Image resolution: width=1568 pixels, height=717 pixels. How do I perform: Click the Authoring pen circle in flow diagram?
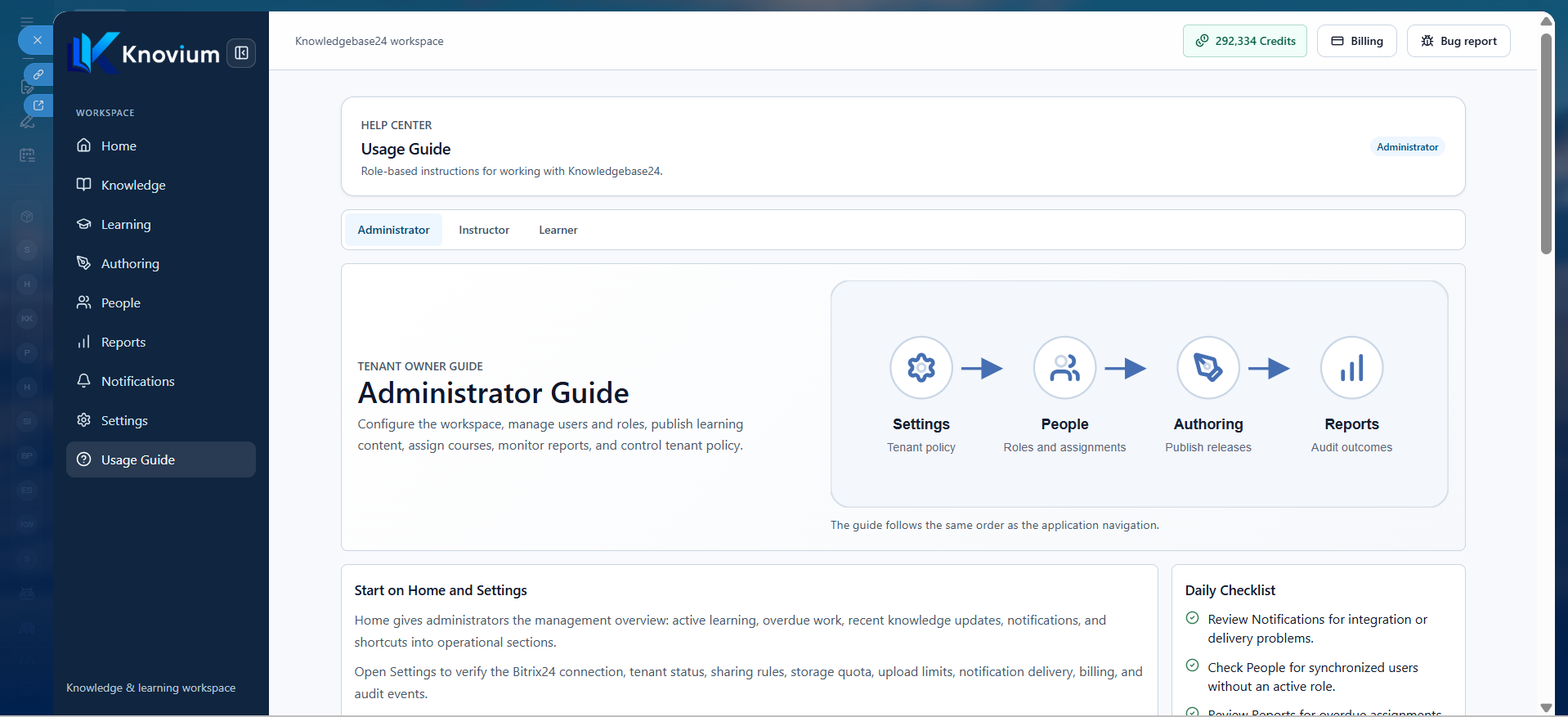tap(1208, 368)
